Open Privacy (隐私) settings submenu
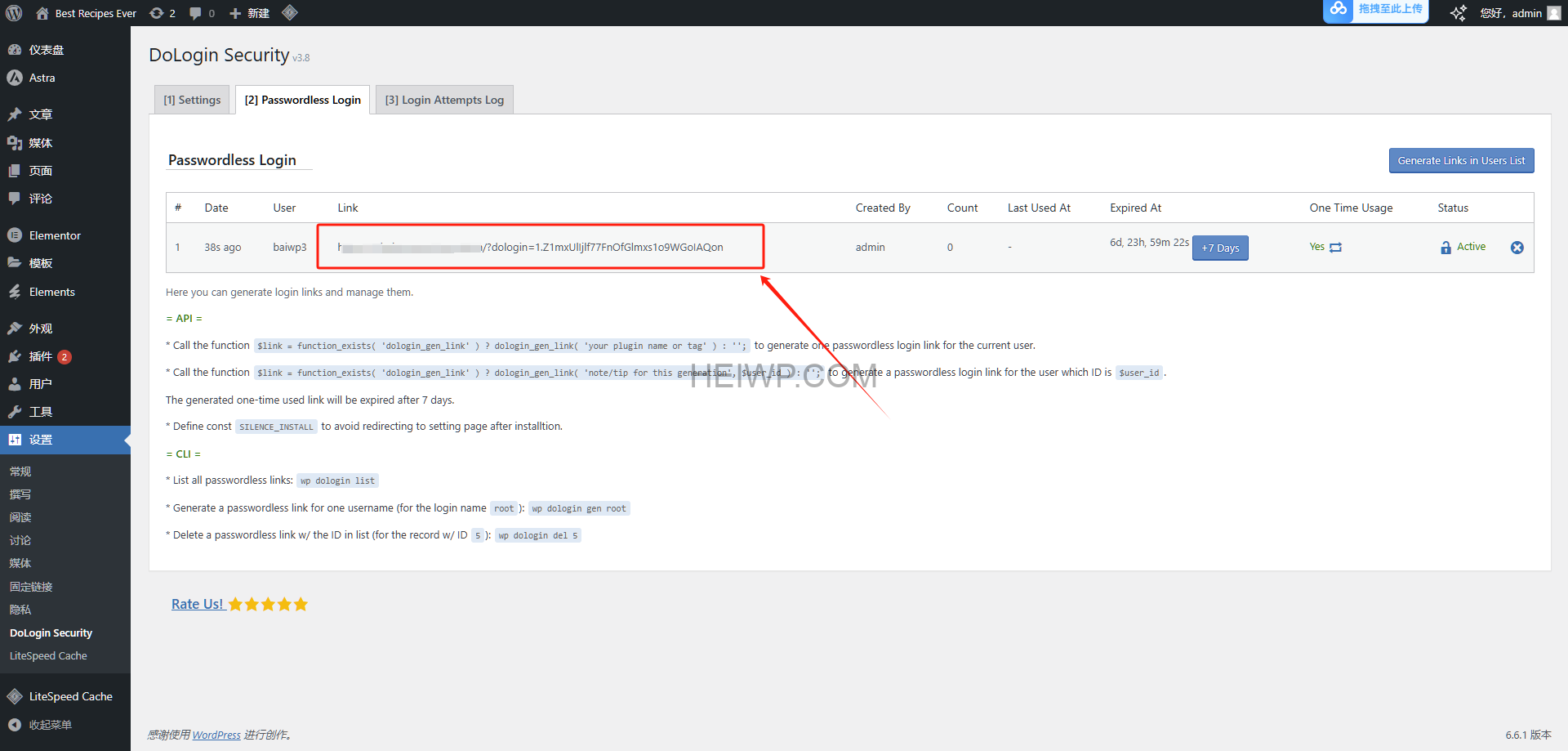The width and height of the screenshot is (1568, 751). pyautogui.click(x=20, y=610)
